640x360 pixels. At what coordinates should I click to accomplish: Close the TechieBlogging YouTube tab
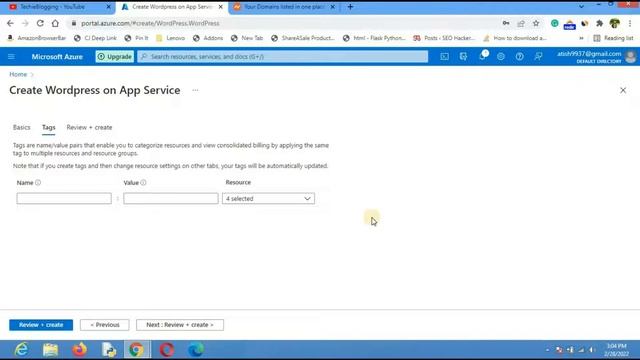(x=109, y=7)
